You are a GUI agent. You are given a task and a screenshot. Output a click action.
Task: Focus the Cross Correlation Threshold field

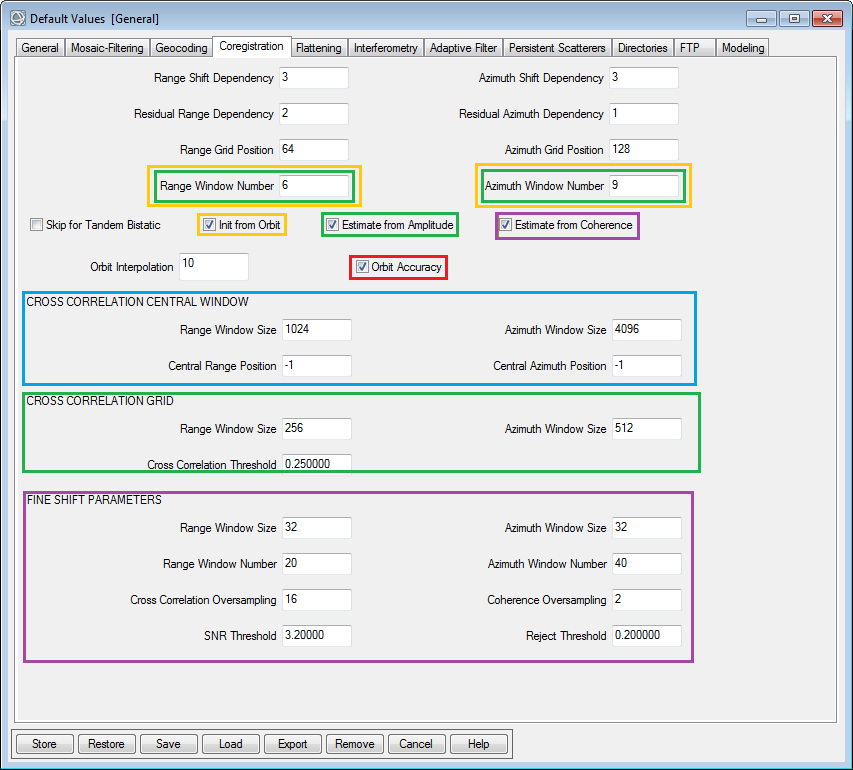point(316,464)
